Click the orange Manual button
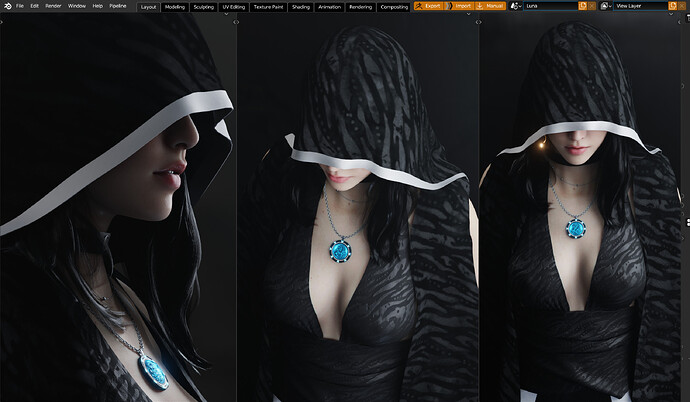 (x=490, y=6)
